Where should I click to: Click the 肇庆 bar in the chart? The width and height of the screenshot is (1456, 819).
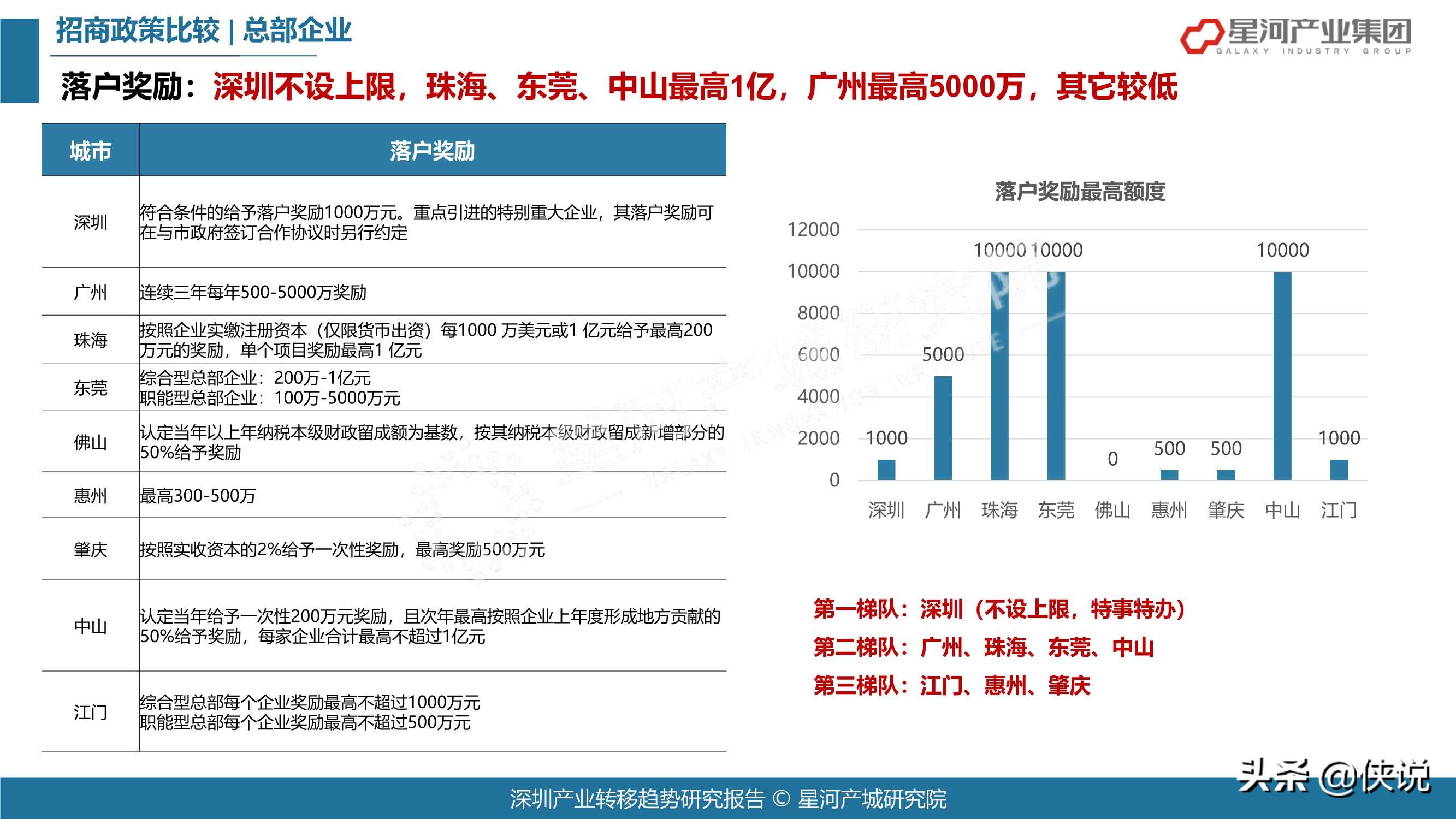(x=1226, y=475)
